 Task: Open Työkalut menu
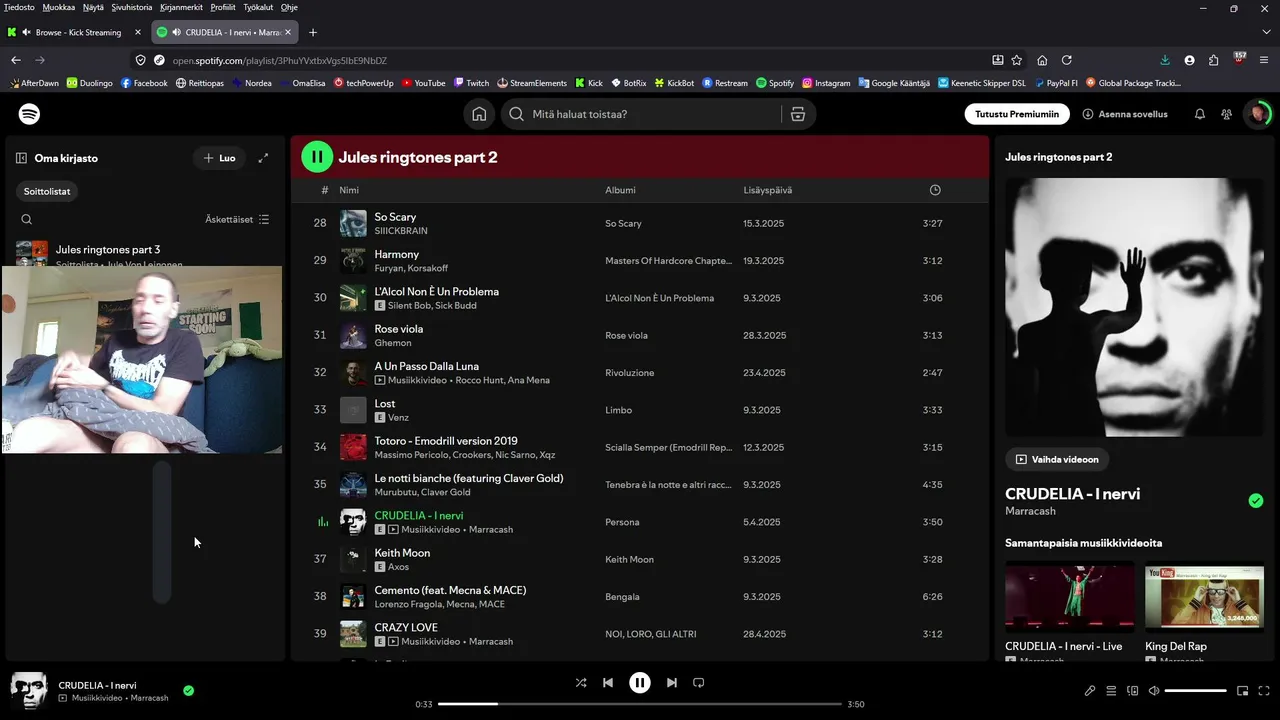[258, 7]
